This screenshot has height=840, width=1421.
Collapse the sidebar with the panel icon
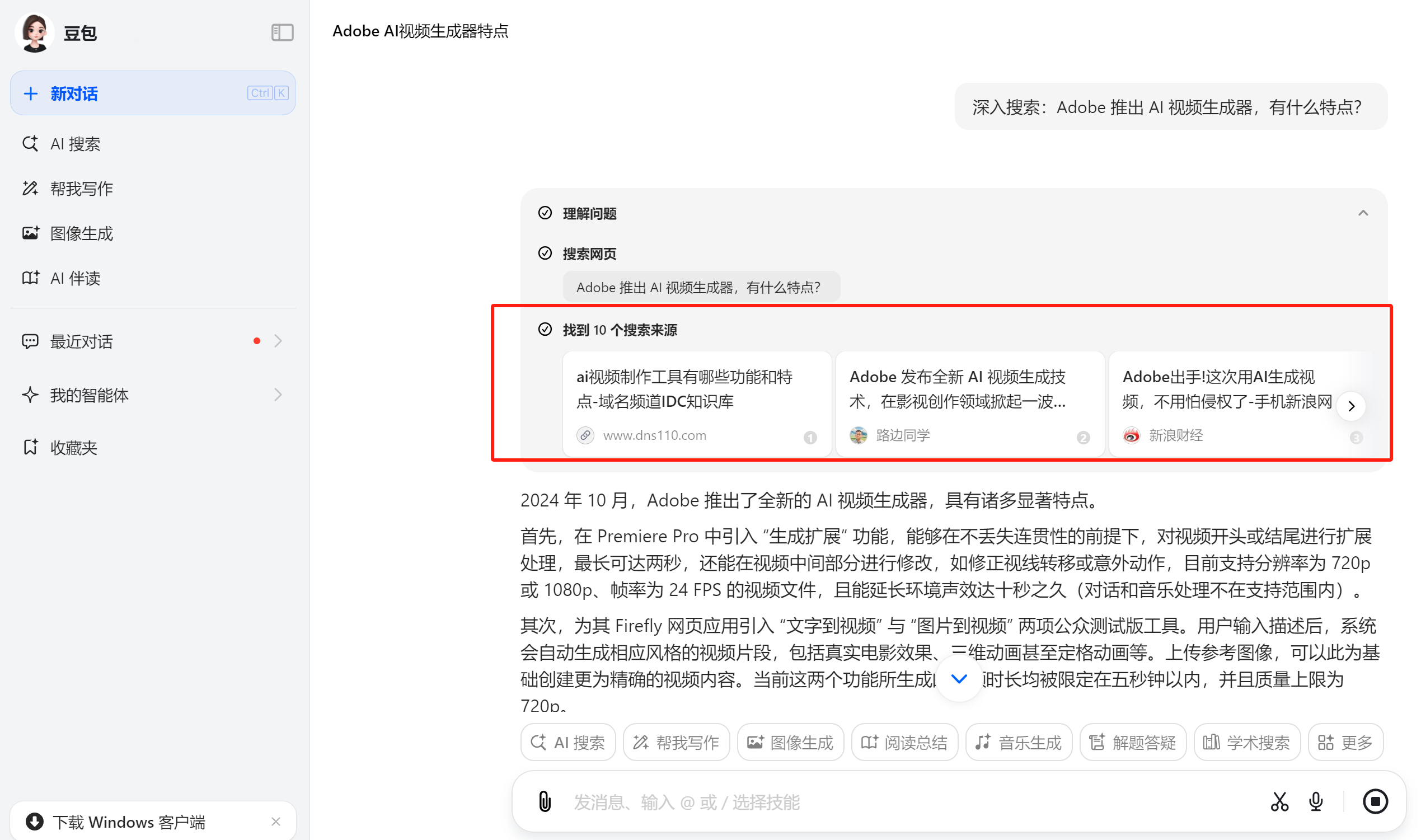click(282, 32)
